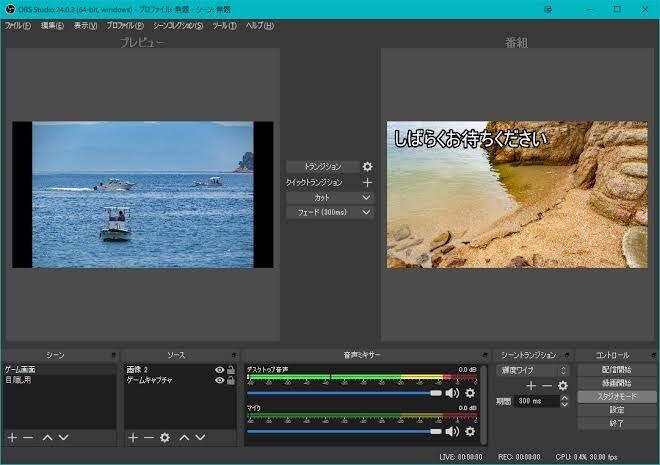660x465 pixels.
Task: Select the ゲーム画面 scene
Action: (59, 370)
